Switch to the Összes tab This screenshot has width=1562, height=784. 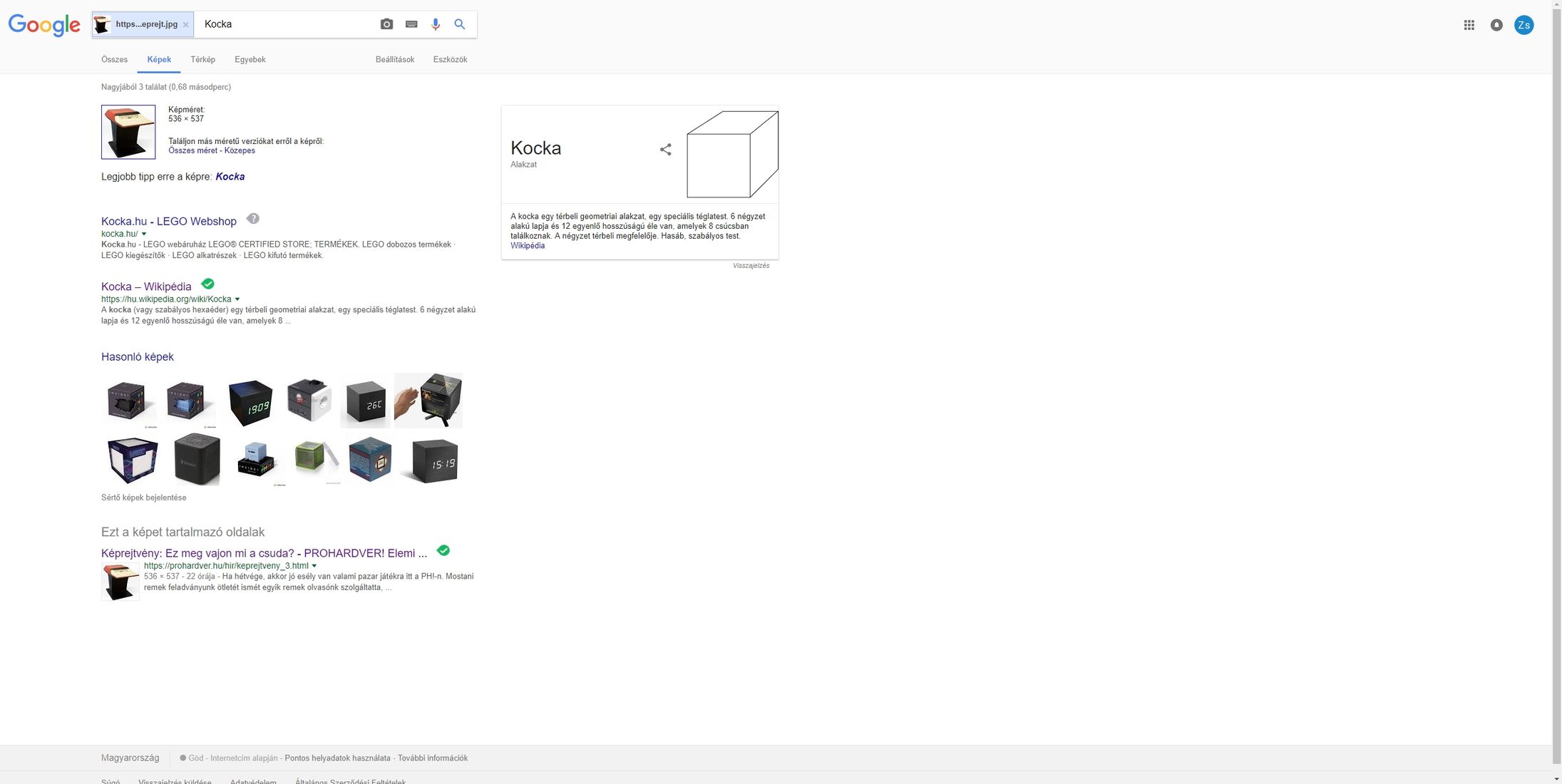point(114,60)
